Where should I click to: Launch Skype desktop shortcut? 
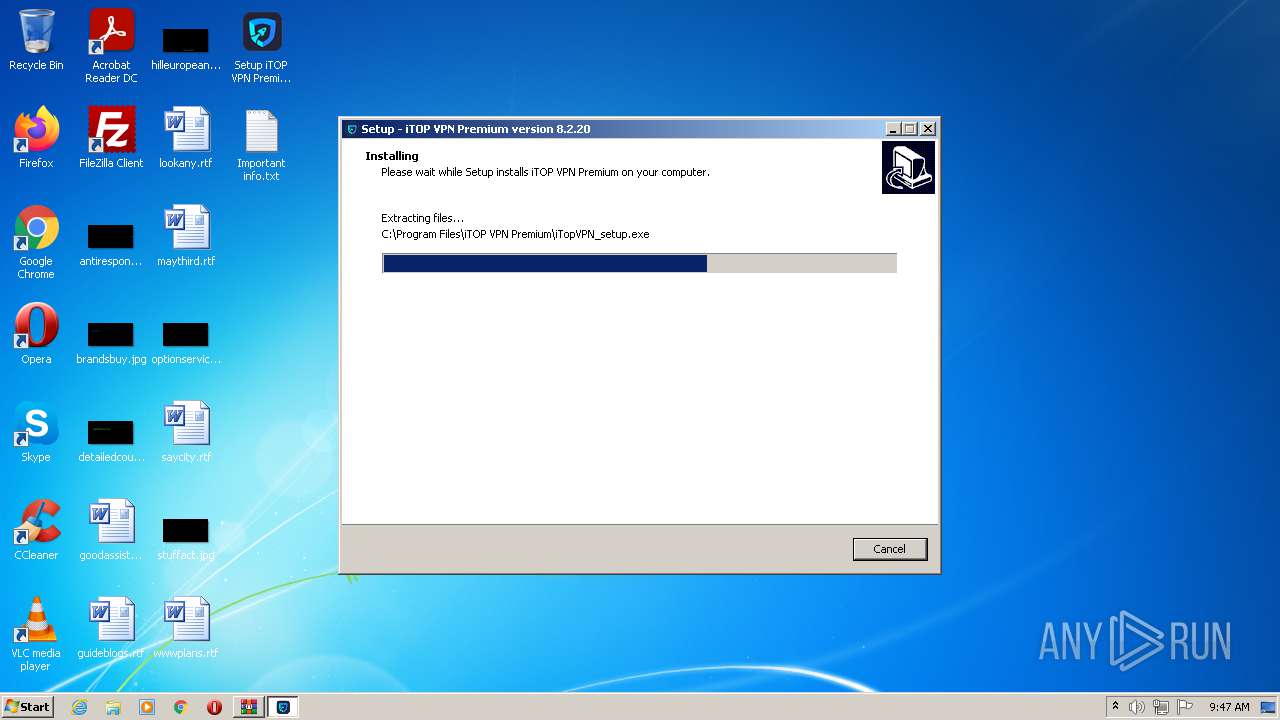pyautogui.click(x=36, y=432)
